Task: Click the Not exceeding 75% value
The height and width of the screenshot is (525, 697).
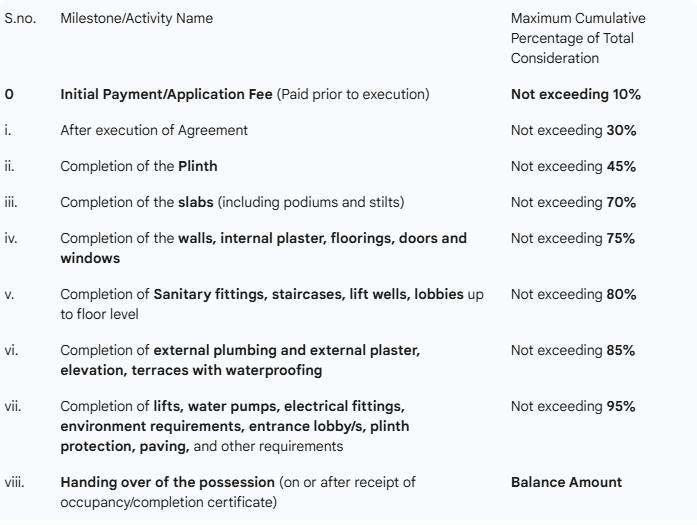Action: [573, 238]
